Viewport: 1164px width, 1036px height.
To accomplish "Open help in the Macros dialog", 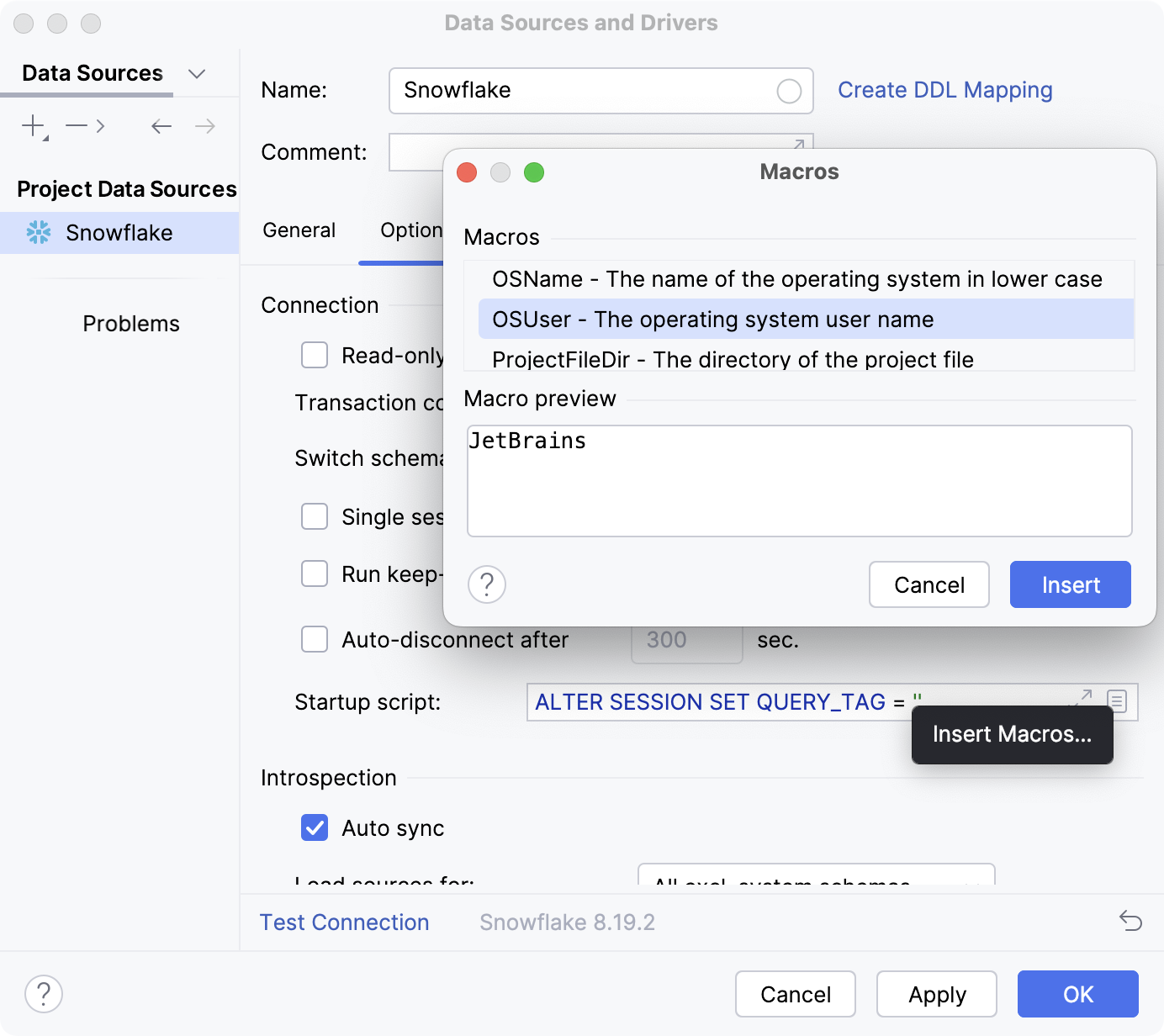I will point(487,584).
